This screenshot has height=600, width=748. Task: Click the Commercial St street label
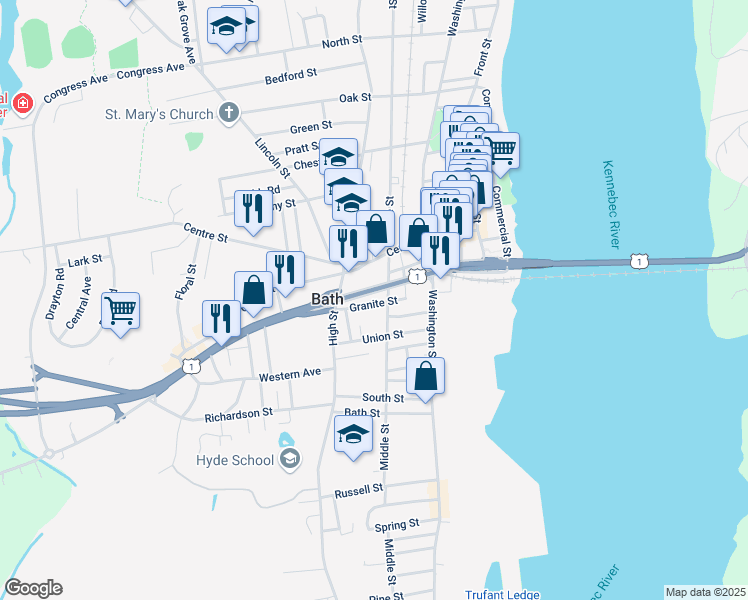[x=501, y=221]
